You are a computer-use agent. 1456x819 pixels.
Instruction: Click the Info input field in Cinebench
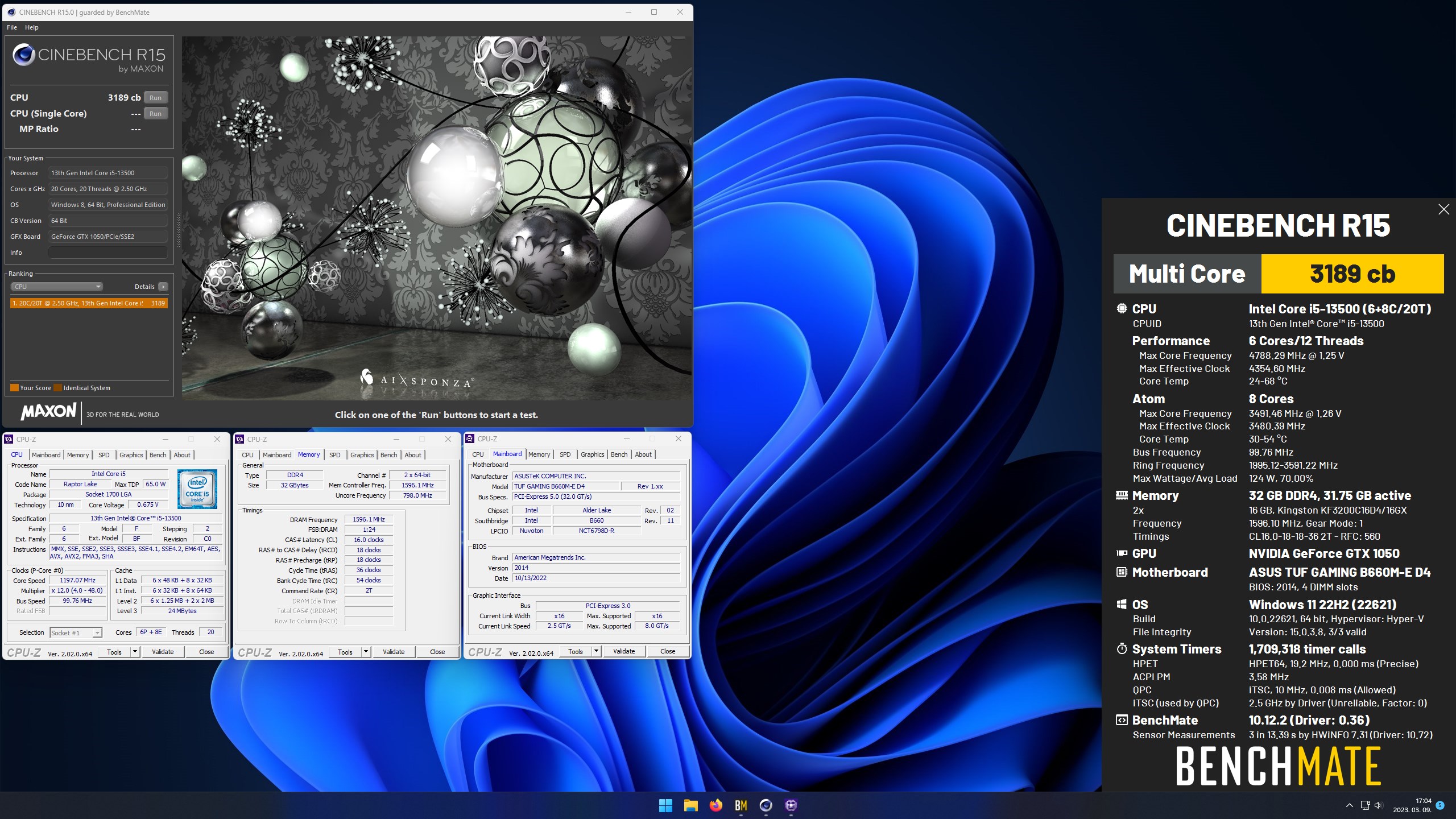click(x=108, y=253)
